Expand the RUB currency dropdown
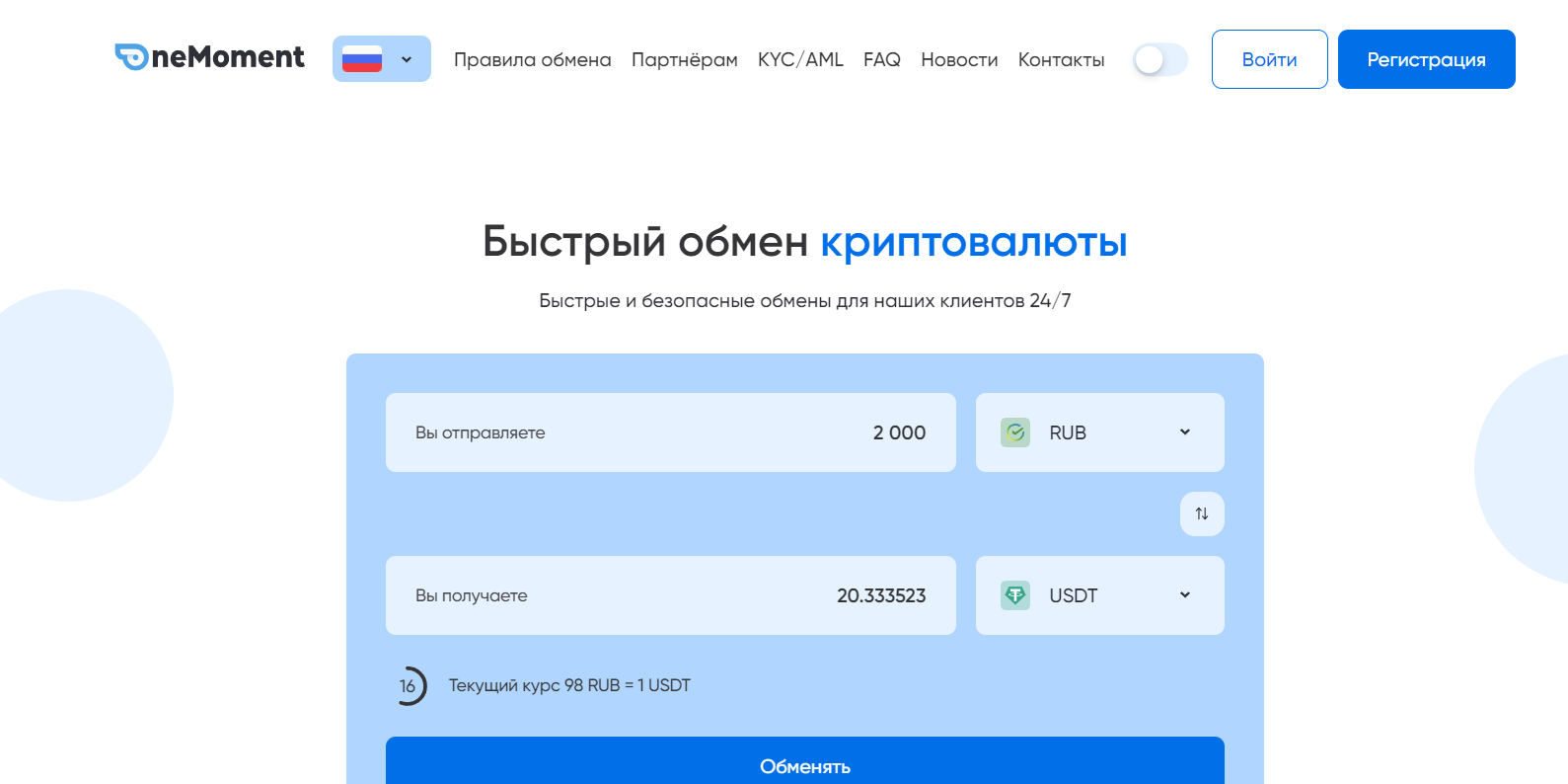The width and height of the screenshot is (1568, 784). (x=1100, y=432)
